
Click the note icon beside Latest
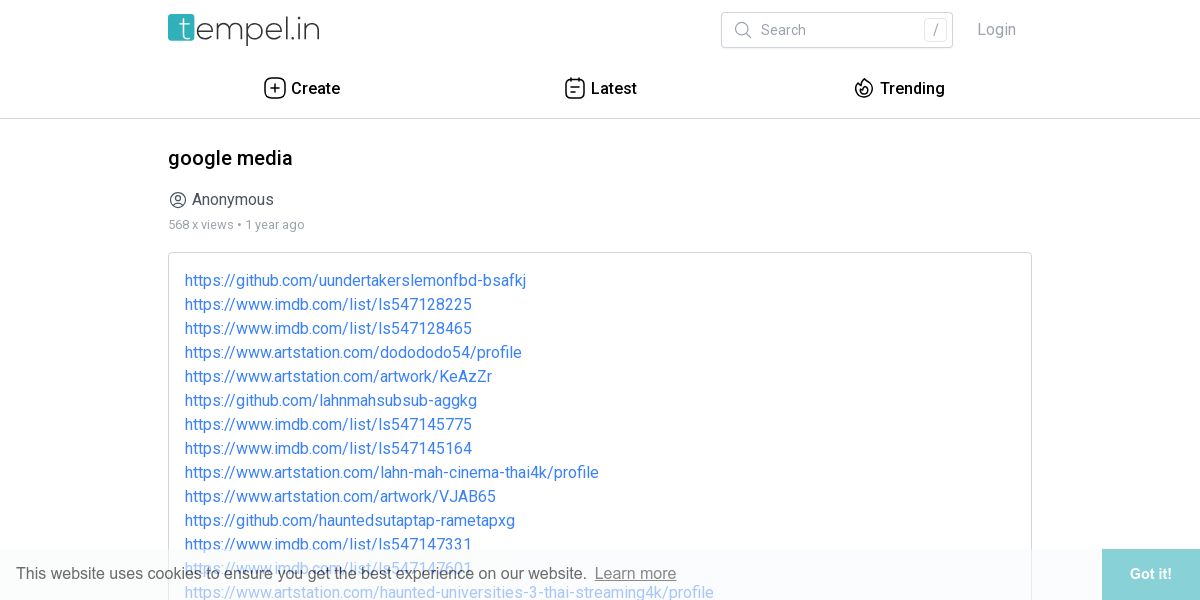[x=575, y=88]
